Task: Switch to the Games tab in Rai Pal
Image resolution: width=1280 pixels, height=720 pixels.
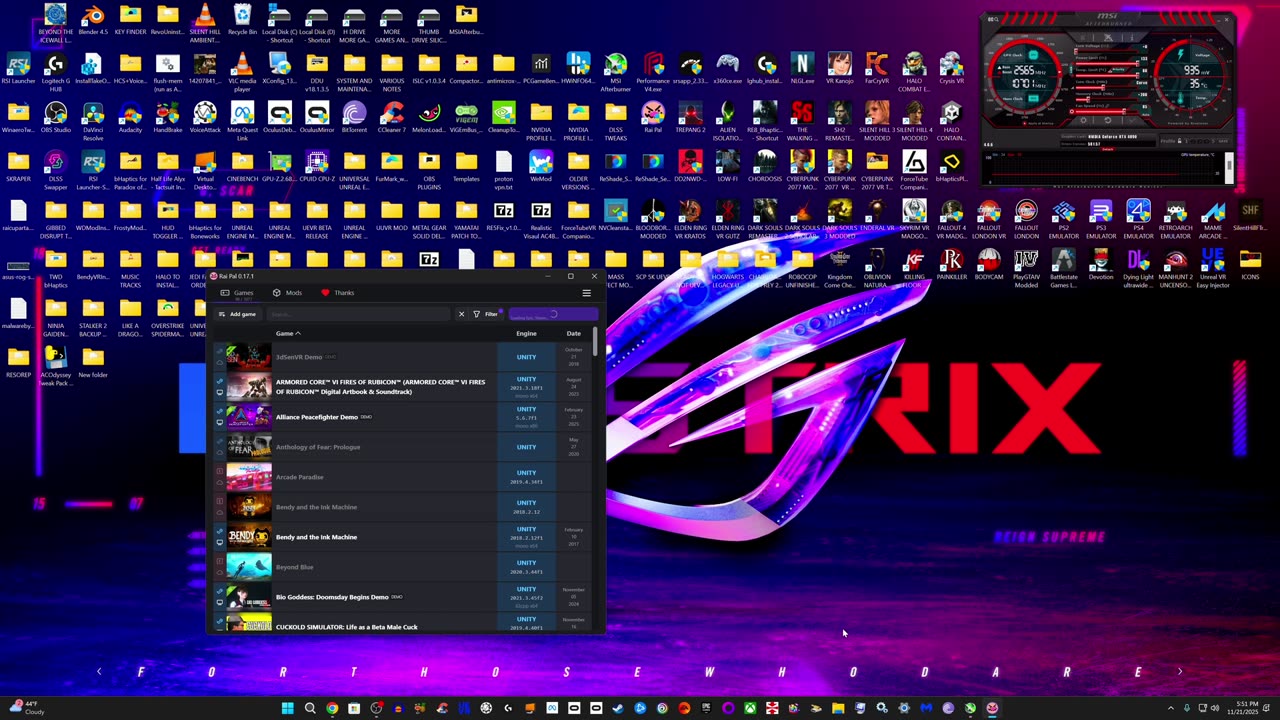Action: [238, 293]
